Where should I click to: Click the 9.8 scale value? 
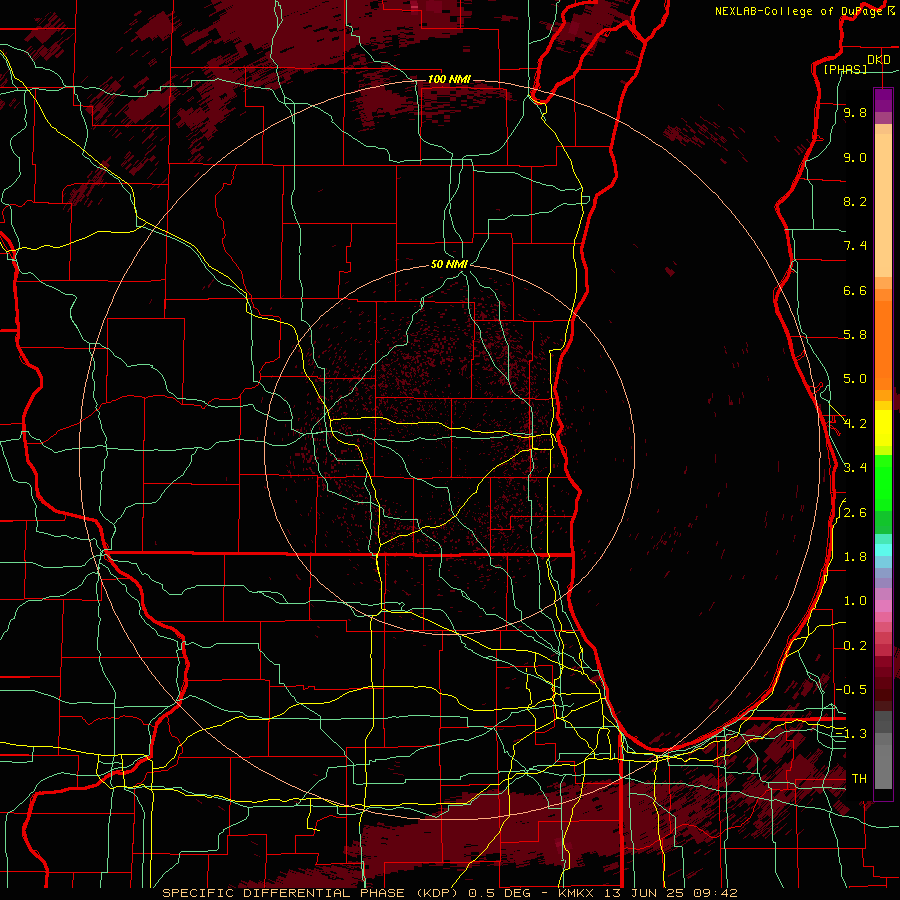855,112
